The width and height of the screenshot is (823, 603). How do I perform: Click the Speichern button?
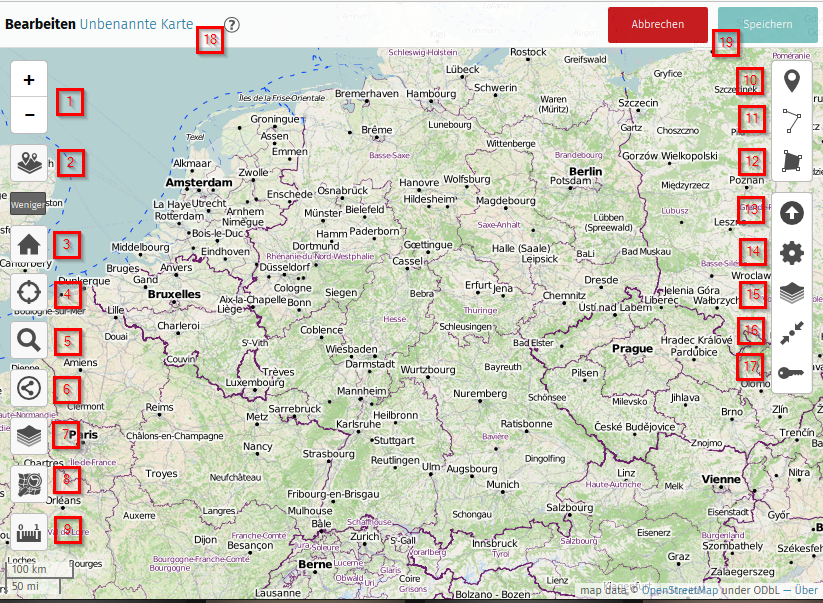pos(768,25)
